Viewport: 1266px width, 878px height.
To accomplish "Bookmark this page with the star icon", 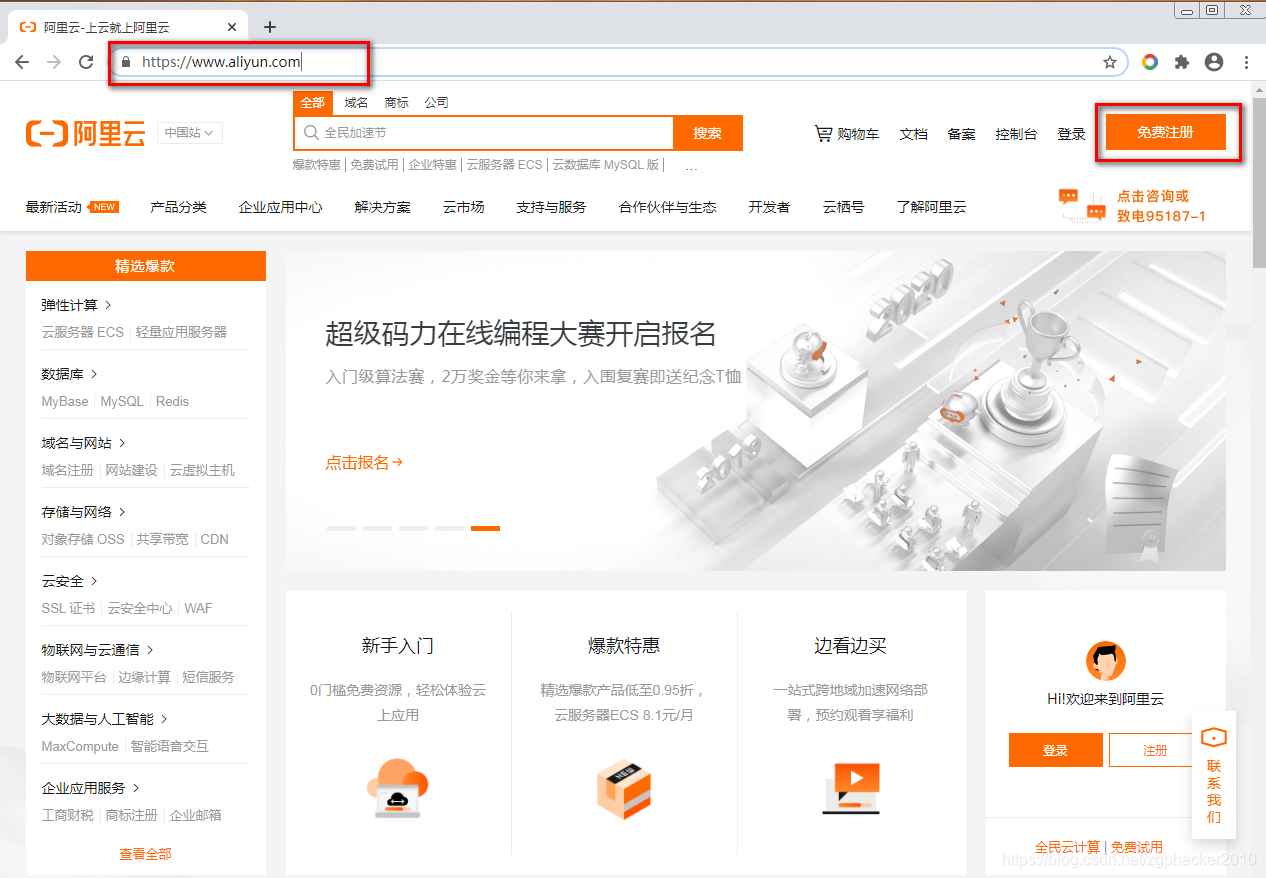I will click(x=1110, y=62).
